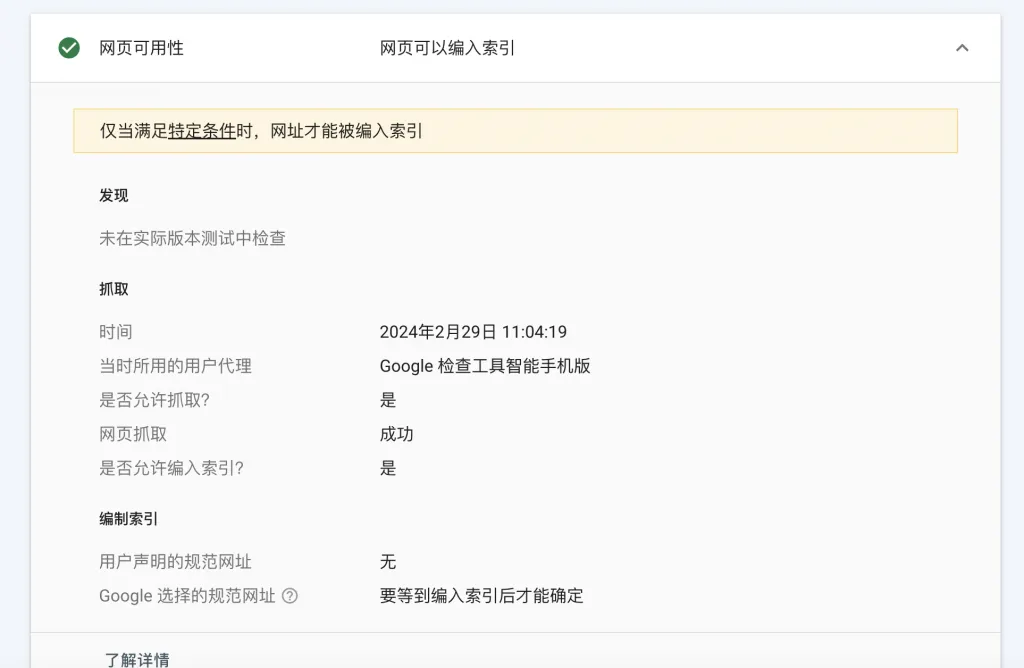Click the 当时所用的用户代理 label
The image size is (1024, 668).
tap(175, 366)
